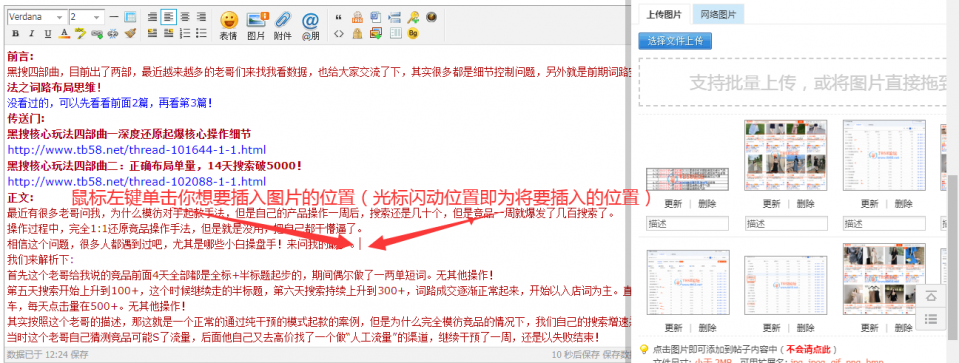Select the 上传图片 tab
This screenshot has width=959, height=363.
pos(664,14)
